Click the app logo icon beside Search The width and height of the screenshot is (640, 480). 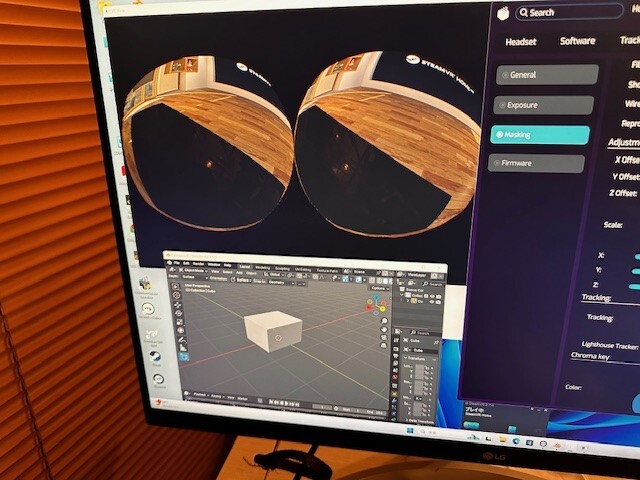tap(503, 13)
